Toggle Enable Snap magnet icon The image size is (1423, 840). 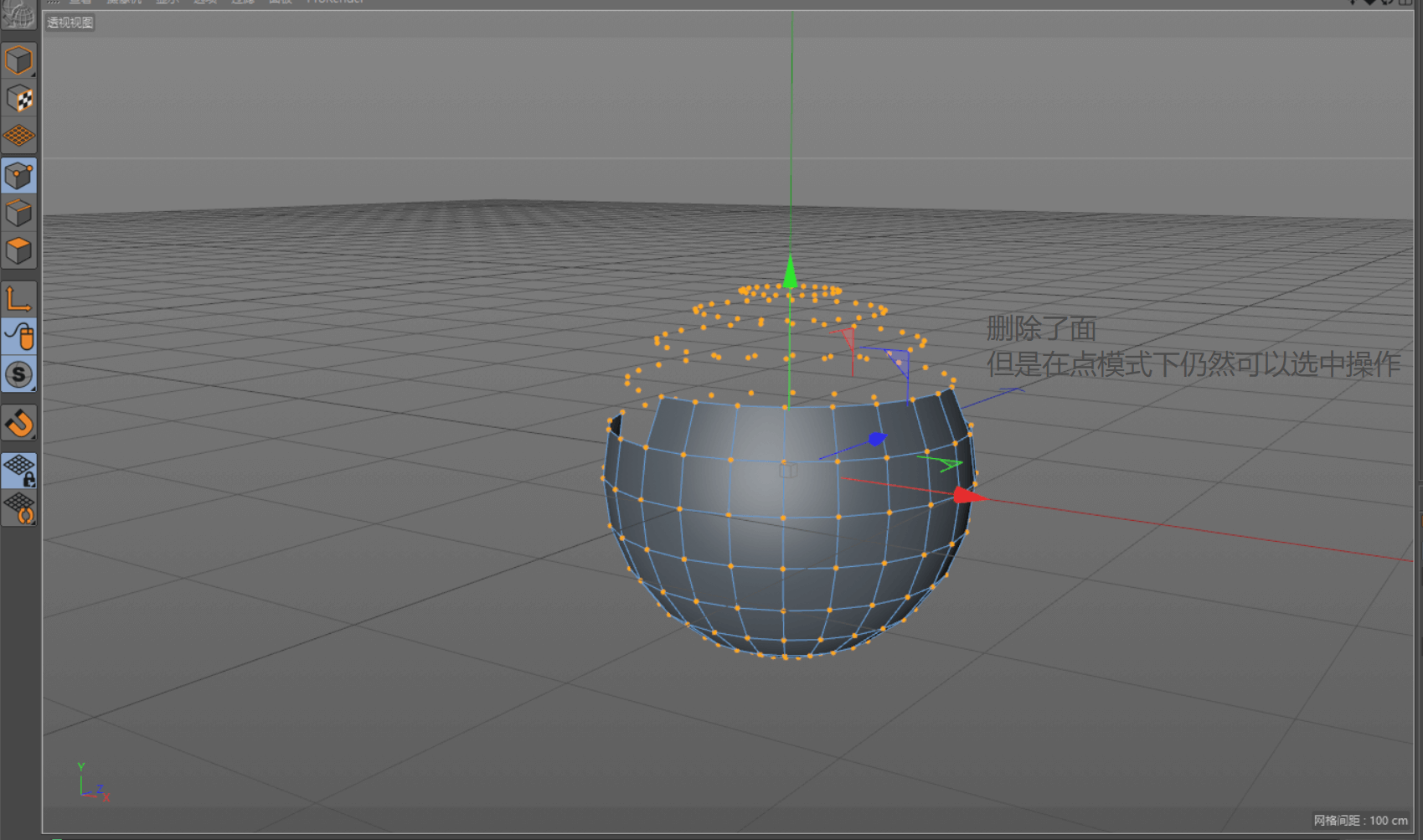tap(18, 423)
